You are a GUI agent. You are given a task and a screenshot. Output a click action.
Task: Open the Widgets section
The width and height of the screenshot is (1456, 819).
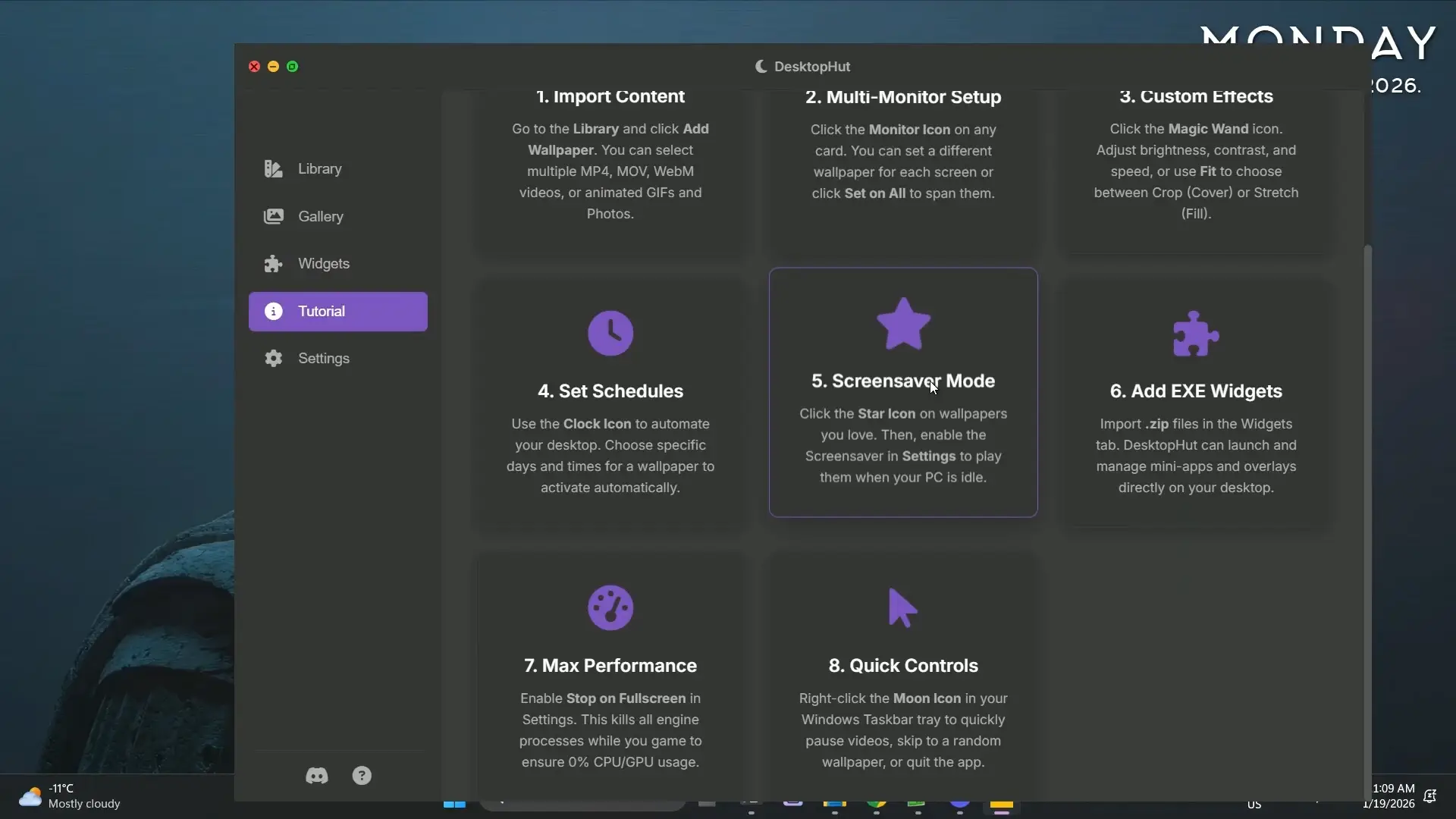pos(337,264)
